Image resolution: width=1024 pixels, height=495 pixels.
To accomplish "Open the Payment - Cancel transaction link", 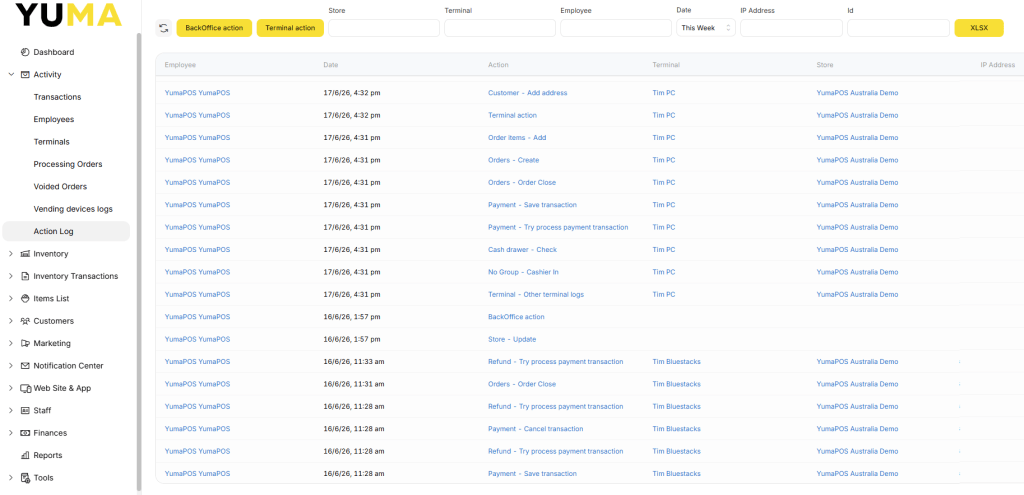I will tap(536, 429).
